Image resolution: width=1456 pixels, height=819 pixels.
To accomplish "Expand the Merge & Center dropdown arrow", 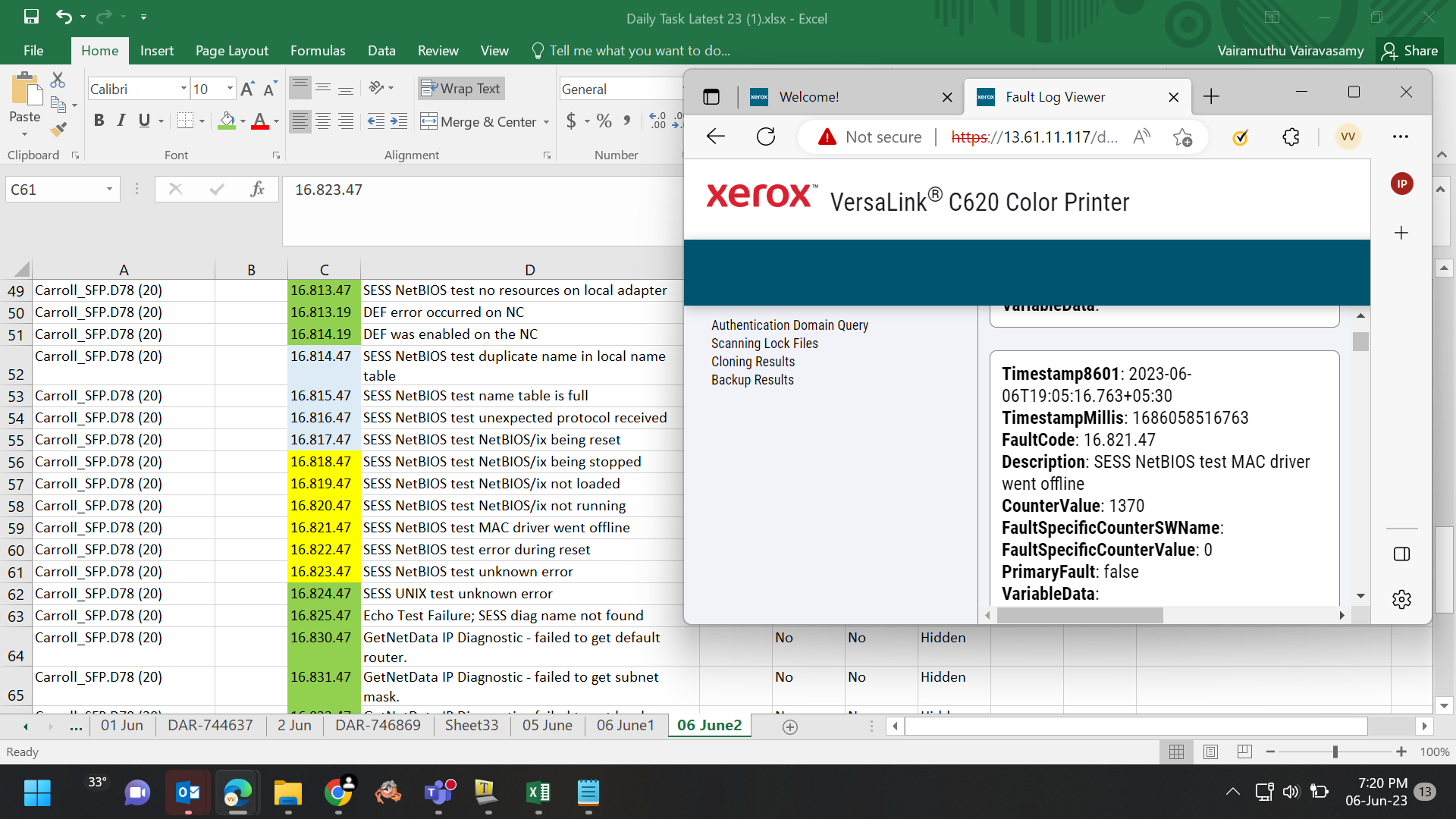I will (x=546, y=122).
